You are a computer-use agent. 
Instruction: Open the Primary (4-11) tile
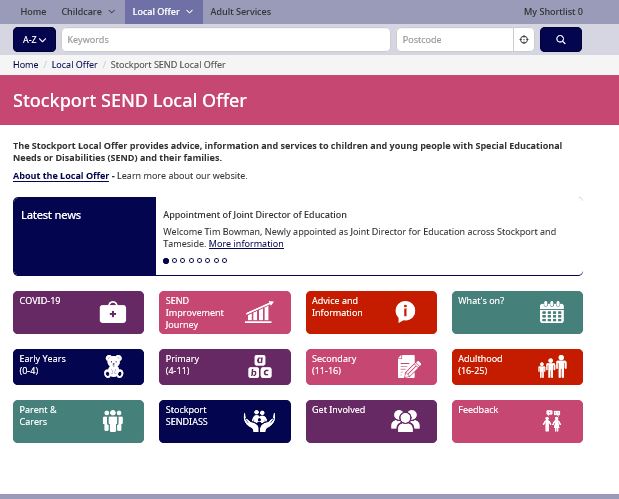(225, 367)
